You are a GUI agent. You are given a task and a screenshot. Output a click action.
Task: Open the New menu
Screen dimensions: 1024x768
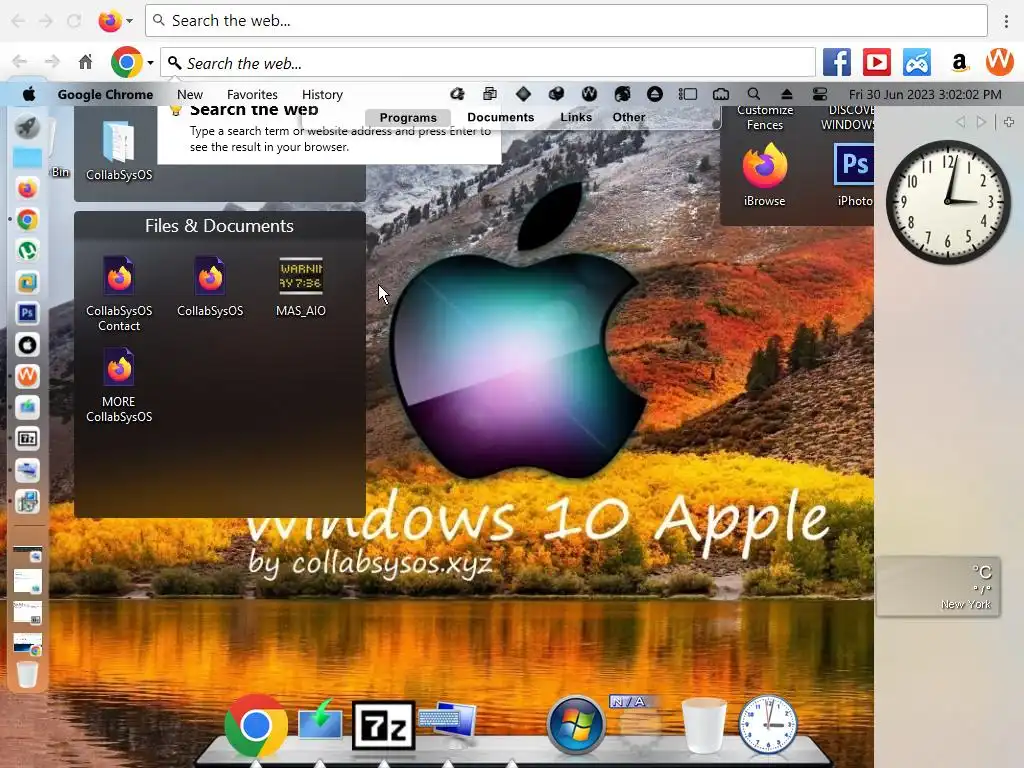189,94
